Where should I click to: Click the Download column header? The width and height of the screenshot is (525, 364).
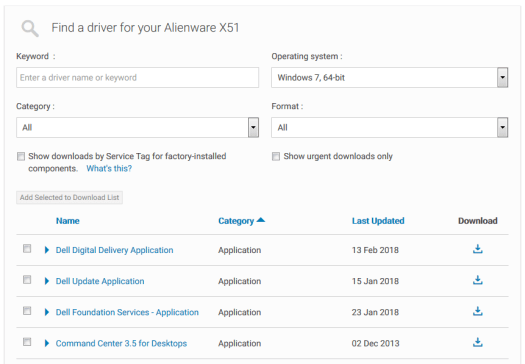pyautogui.click(x=477, y=221)
